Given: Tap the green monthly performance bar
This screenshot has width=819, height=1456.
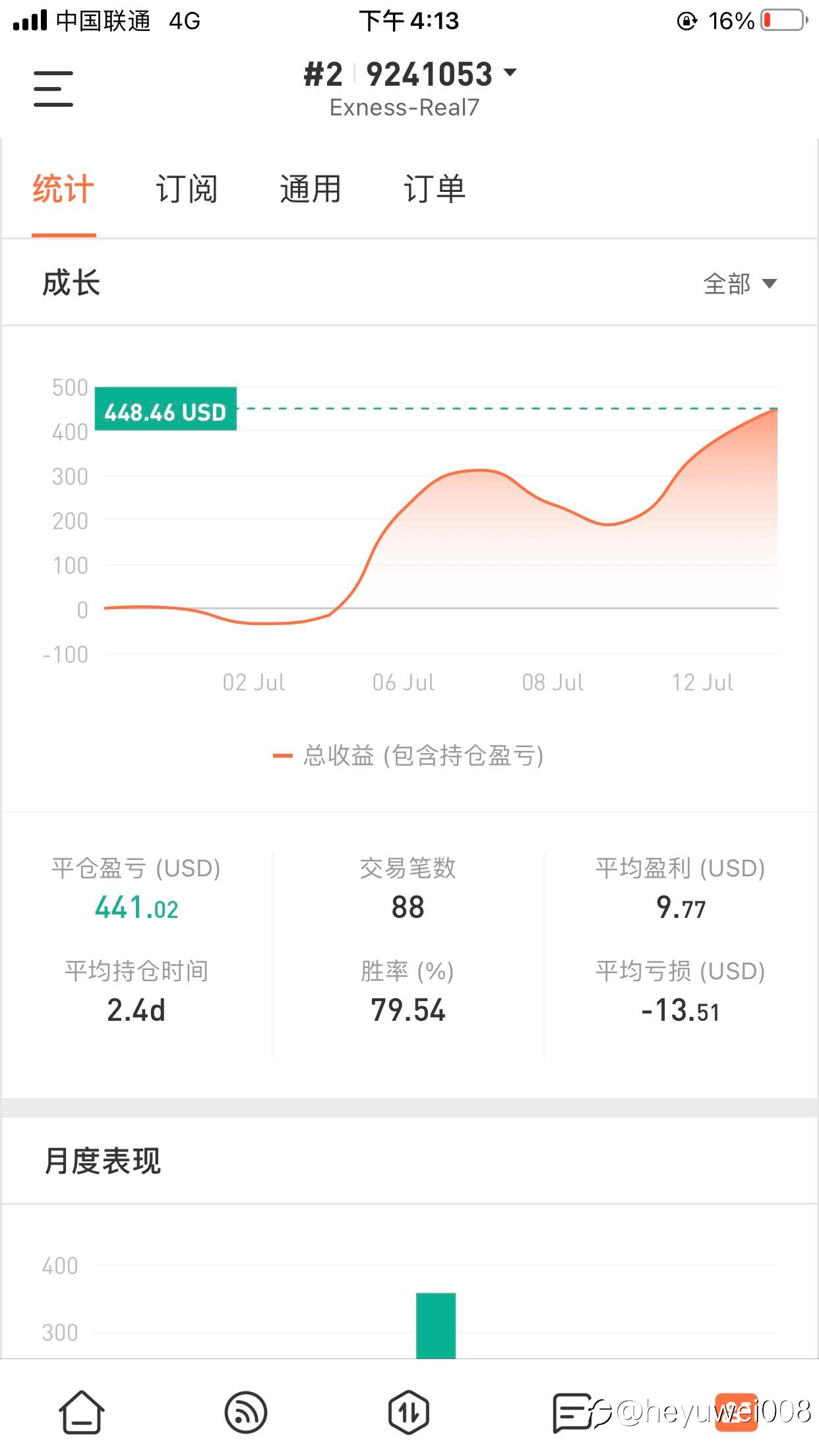Looking at the screenshot, I should [436, 1325].
